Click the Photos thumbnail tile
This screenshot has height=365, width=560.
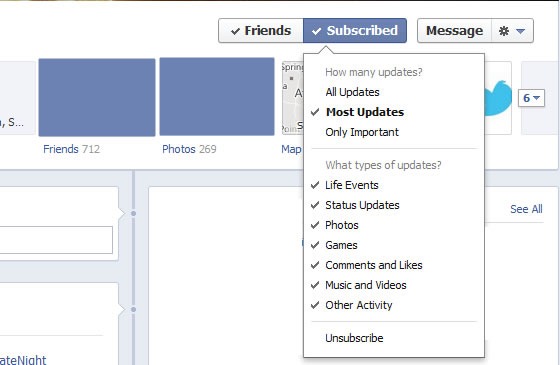217,96
